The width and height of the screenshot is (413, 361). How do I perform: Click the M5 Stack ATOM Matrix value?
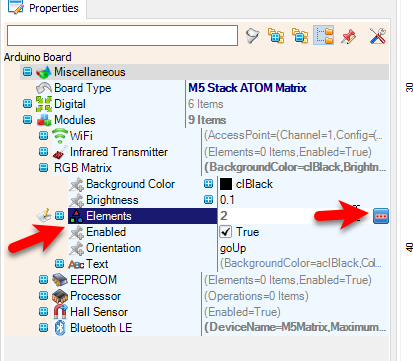tap(247, 88)
